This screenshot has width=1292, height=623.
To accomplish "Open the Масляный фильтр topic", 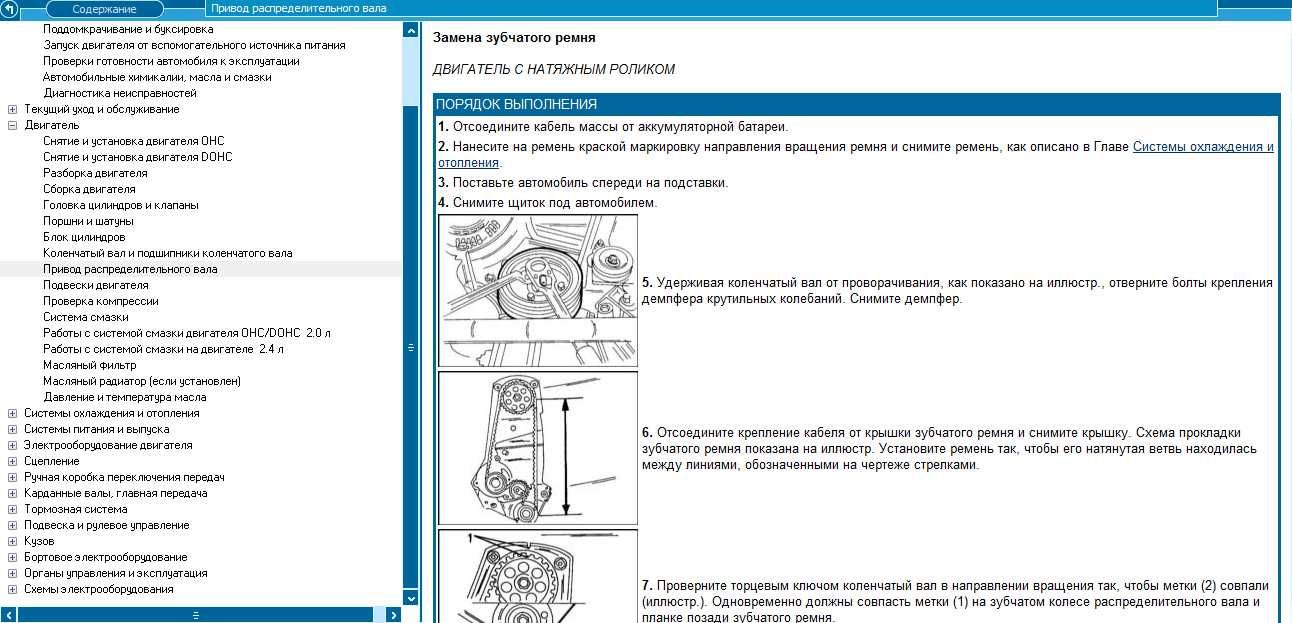I will (x=90, y=365).
